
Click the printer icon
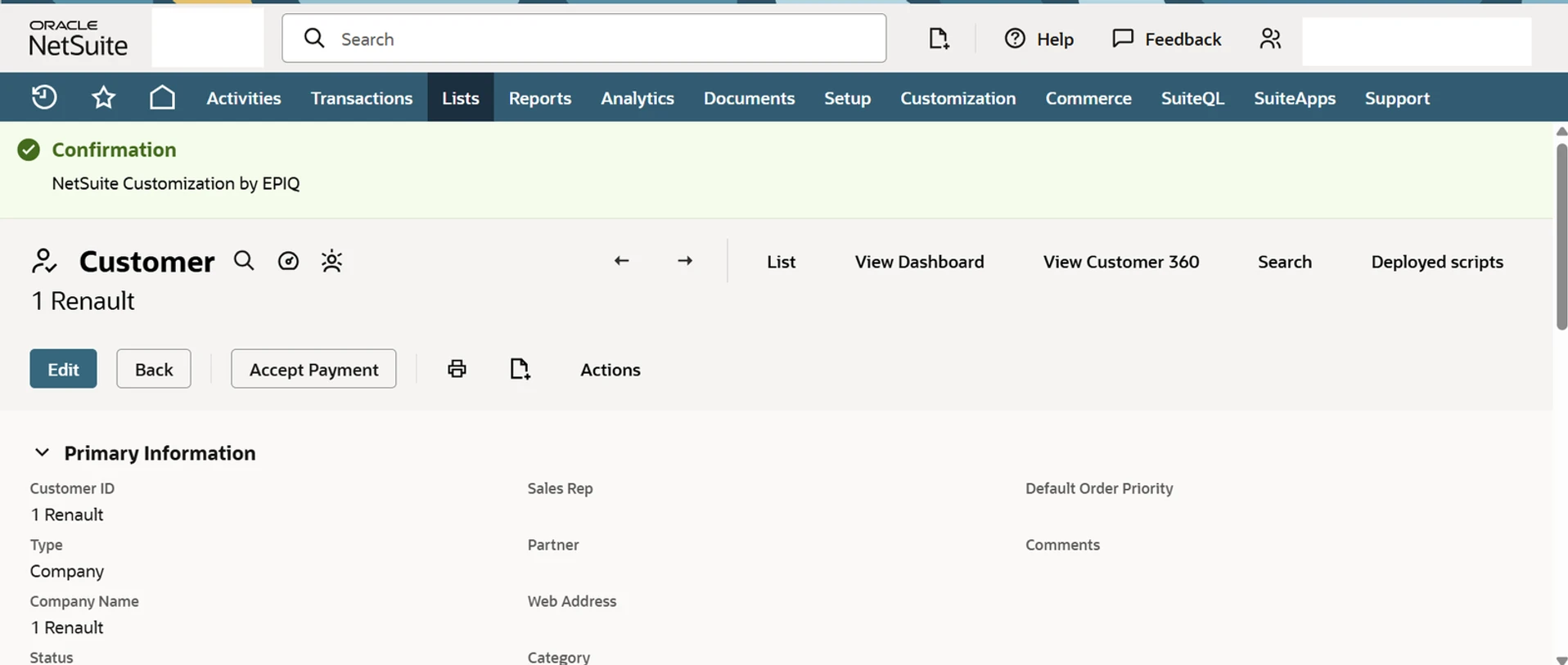[x=457, y=369]
